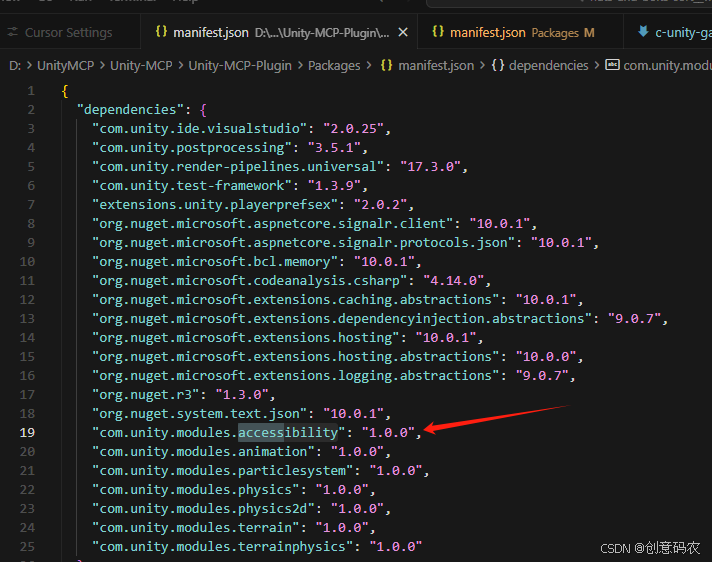
Task: Click opening brace on line 1
Action: [x=65, y=91]
